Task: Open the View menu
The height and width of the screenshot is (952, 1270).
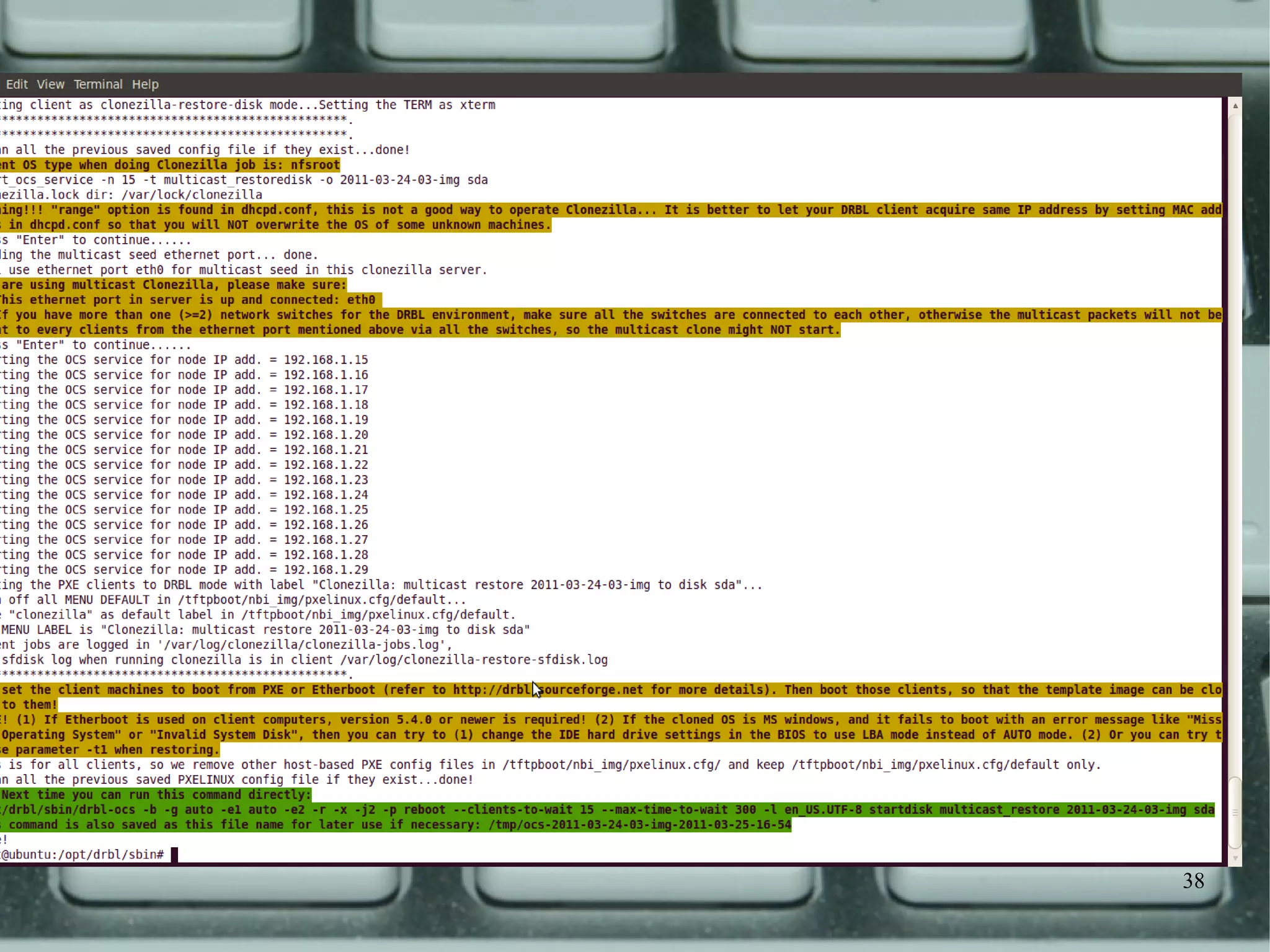Action: point(50,84)
